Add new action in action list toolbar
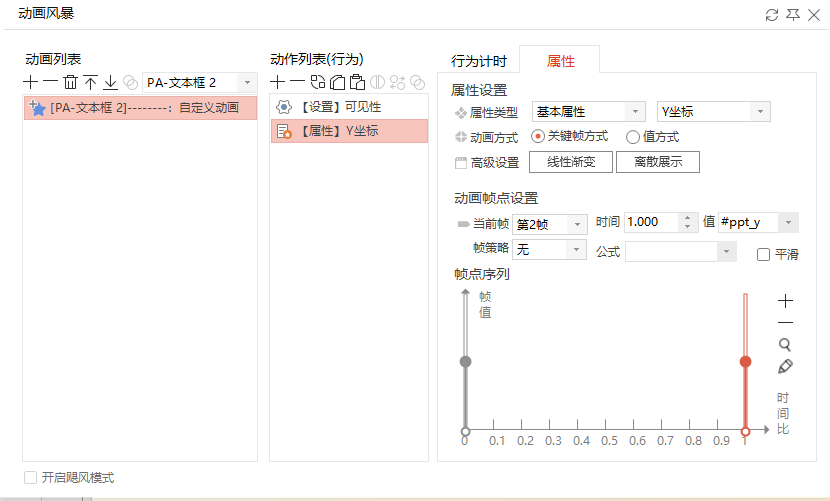This screenshot has height=501, width=830. [277, 82]
